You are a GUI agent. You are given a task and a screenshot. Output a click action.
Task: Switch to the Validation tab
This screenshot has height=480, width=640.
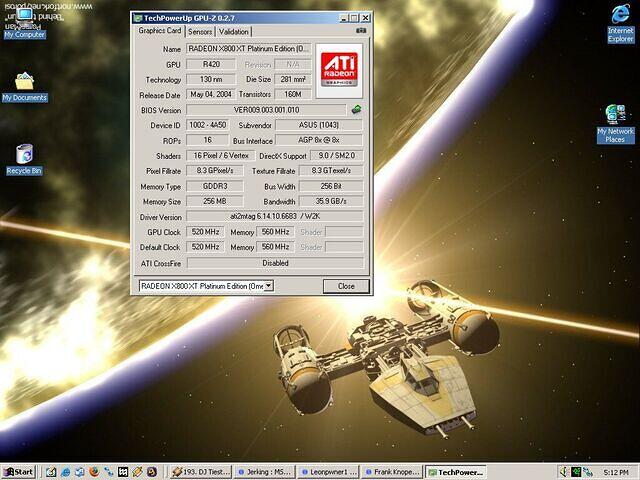[x=233, y=31]
